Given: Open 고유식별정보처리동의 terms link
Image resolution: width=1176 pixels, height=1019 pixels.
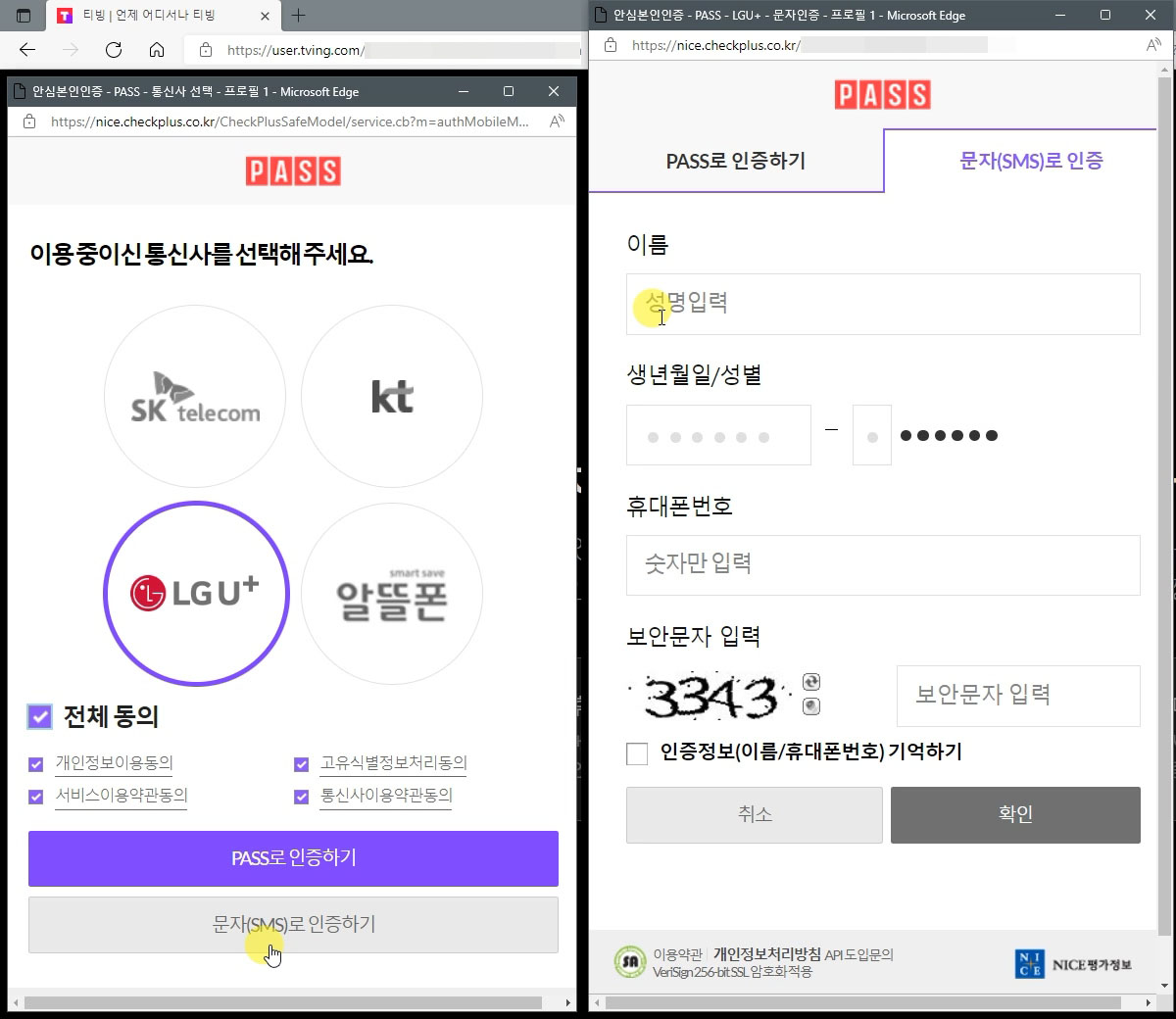Looking at the screenshot, I should click(x=394, y=763).
